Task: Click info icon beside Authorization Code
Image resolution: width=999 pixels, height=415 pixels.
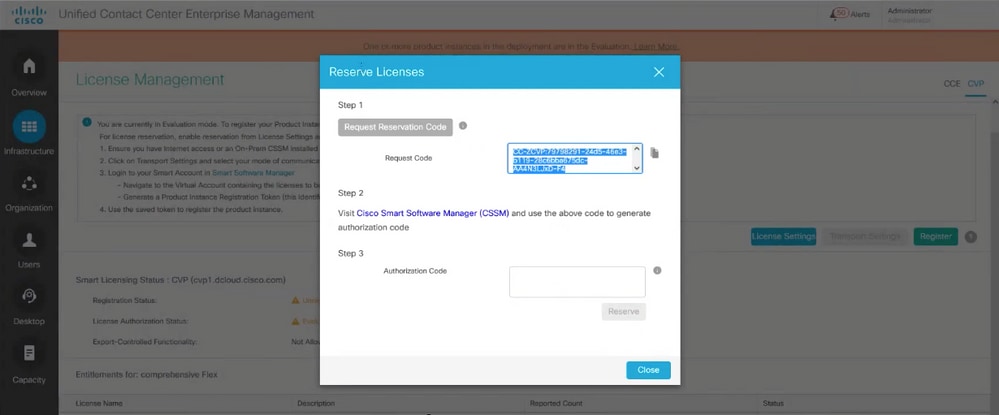Action: tap(658, 270)
